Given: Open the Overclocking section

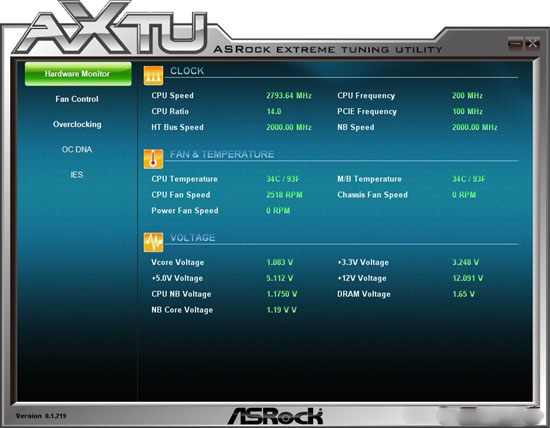Looking at the screenshot, I should click(x=77, y=125).
